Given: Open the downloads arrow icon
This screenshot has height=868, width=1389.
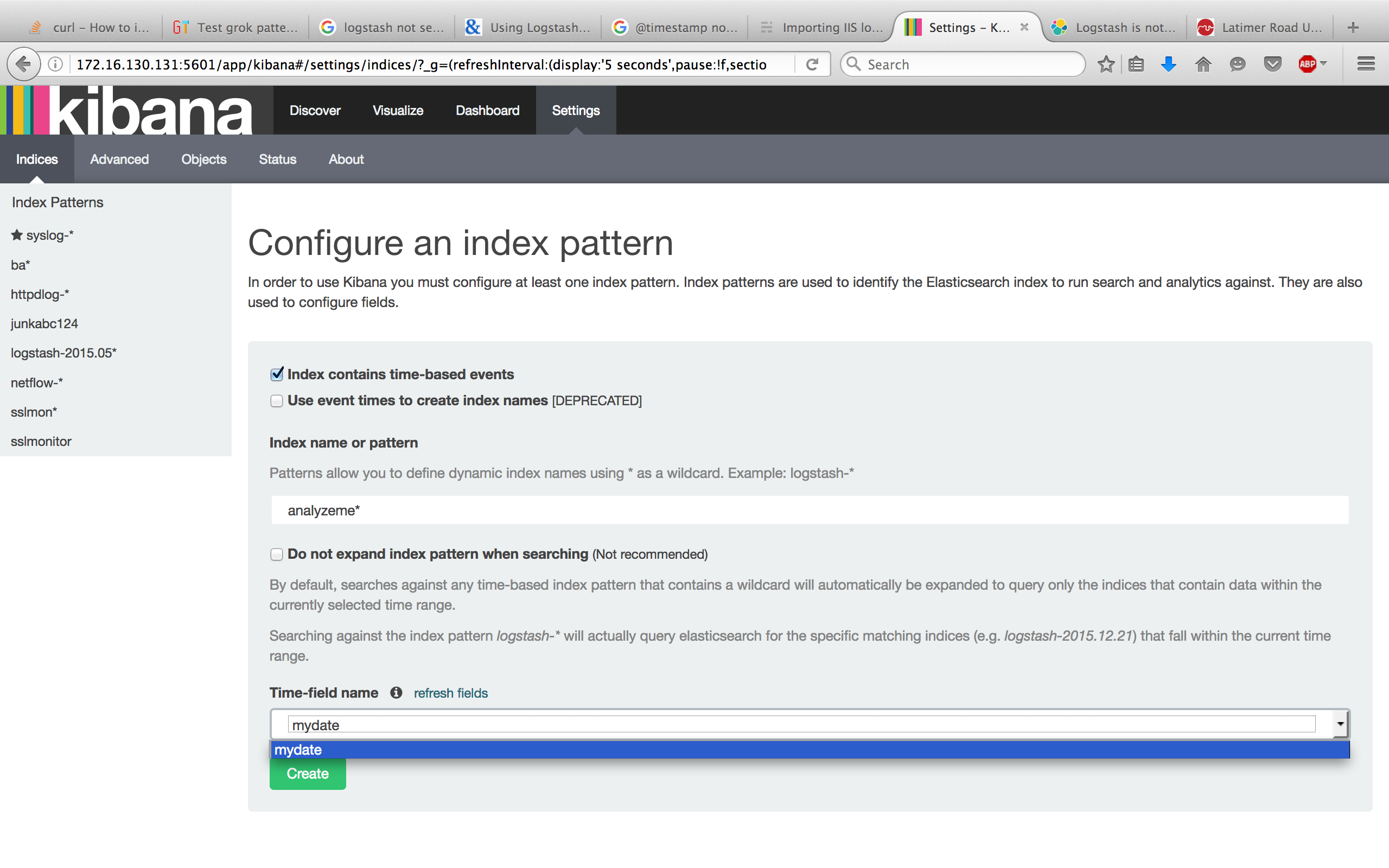Looking at the screenshot, I should (x=1169, y=65).
